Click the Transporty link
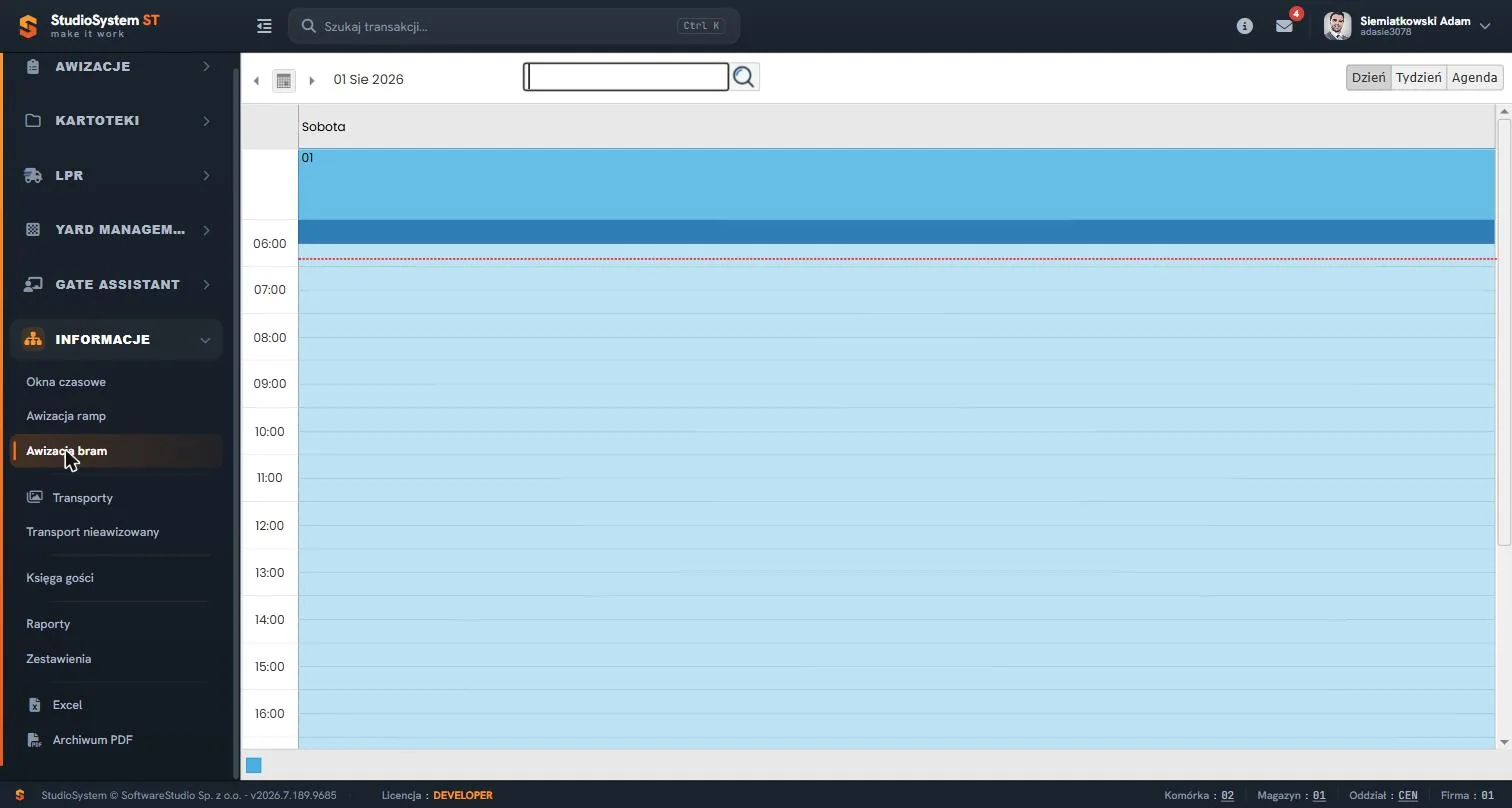The height and width of the screenshot is (808, 1512). coord(83,498)
